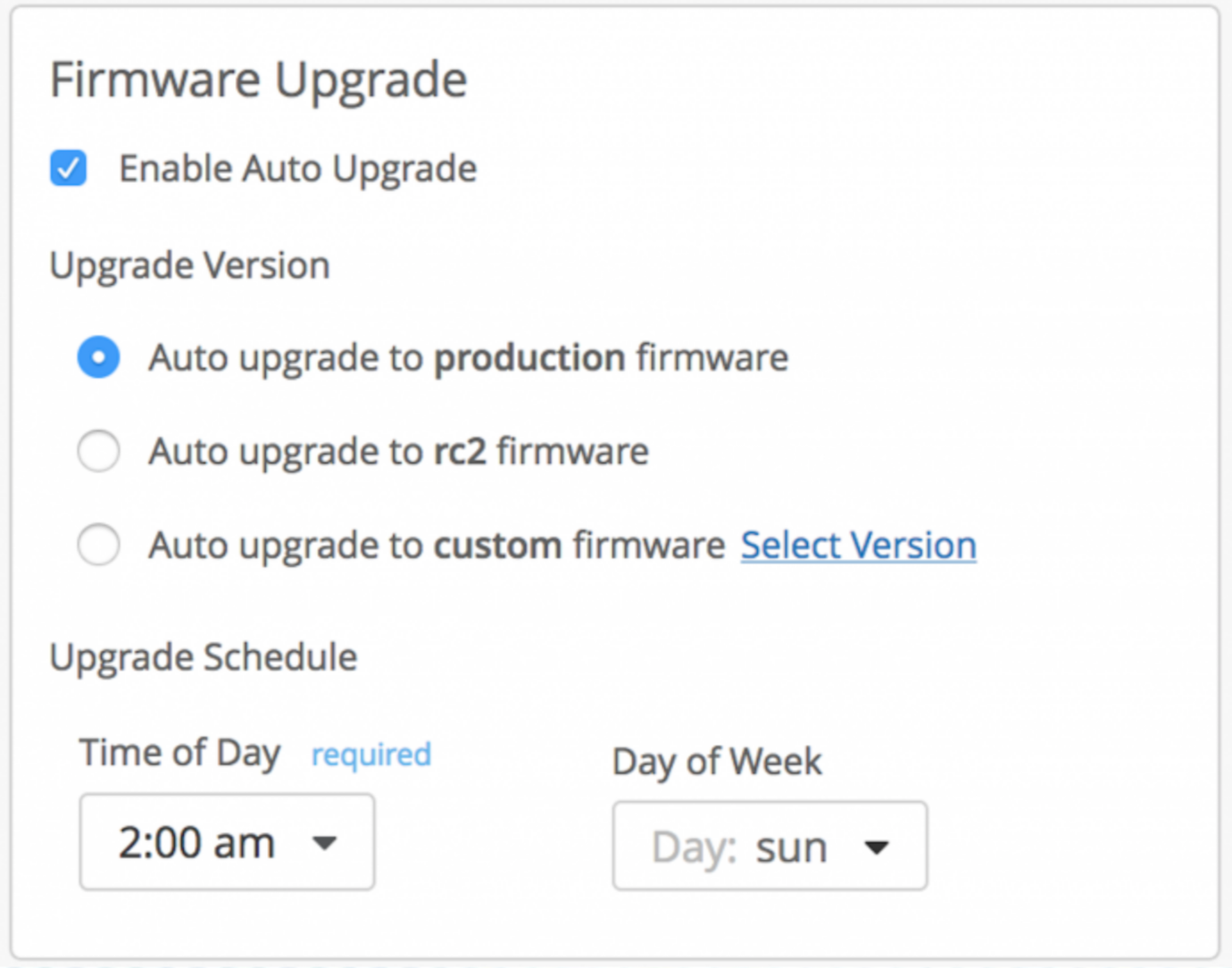Click the Upgrade Version section label
The image size is (1232, 968).
coord(189,265)
